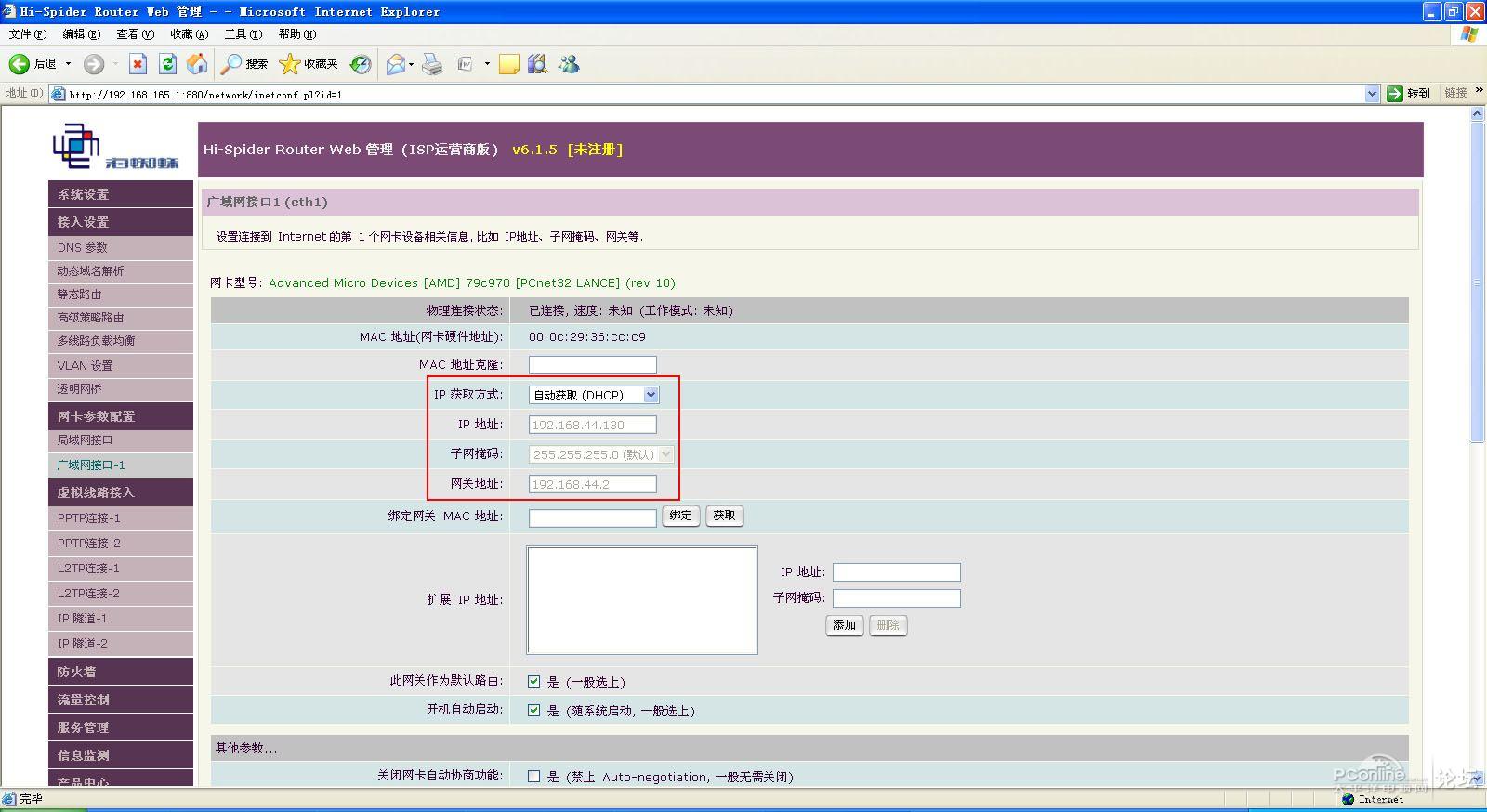This screenshot has width=1487, height=812.
Task: Click the 绑定网关 MAC 地址 input field
Action: point(593,517)
